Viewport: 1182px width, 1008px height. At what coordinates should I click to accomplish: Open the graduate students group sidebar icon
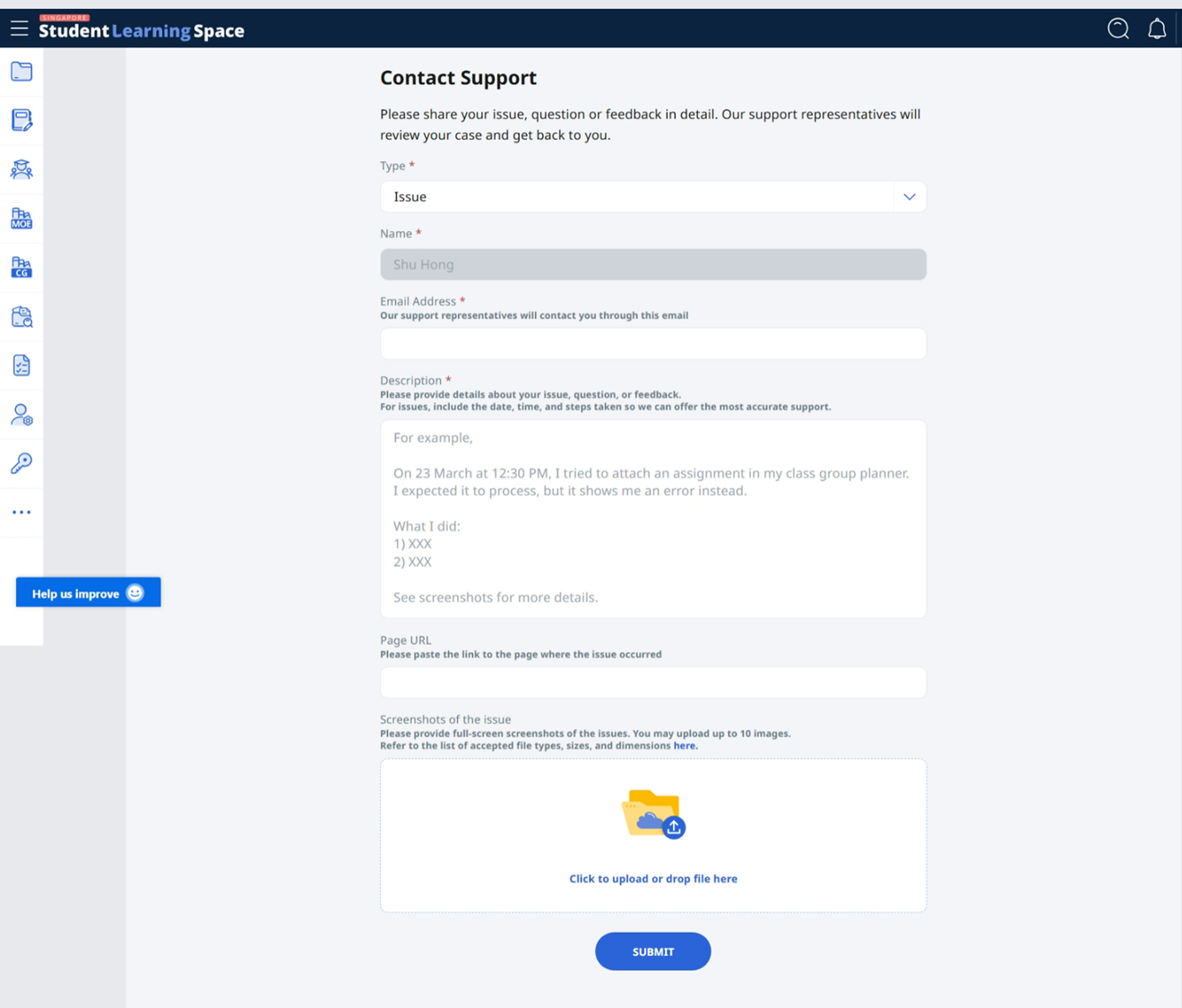[22, 169]
